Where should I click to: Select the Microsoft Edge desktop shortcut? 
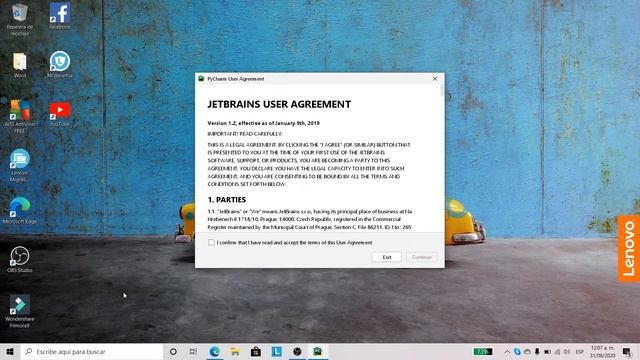20,211
